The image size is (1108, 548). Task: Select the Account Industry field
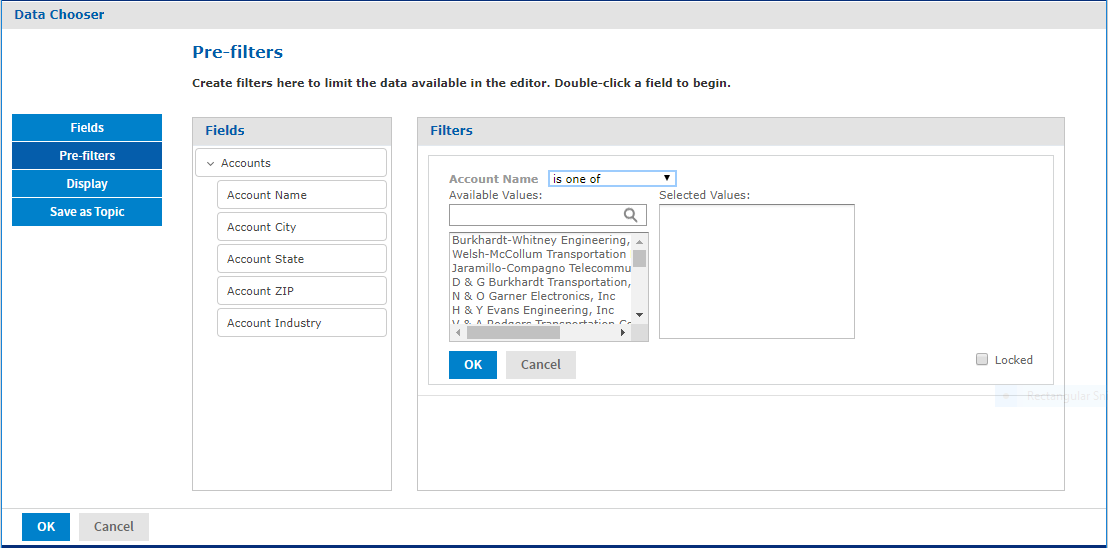pyautogui.click(x=302, y=323)
